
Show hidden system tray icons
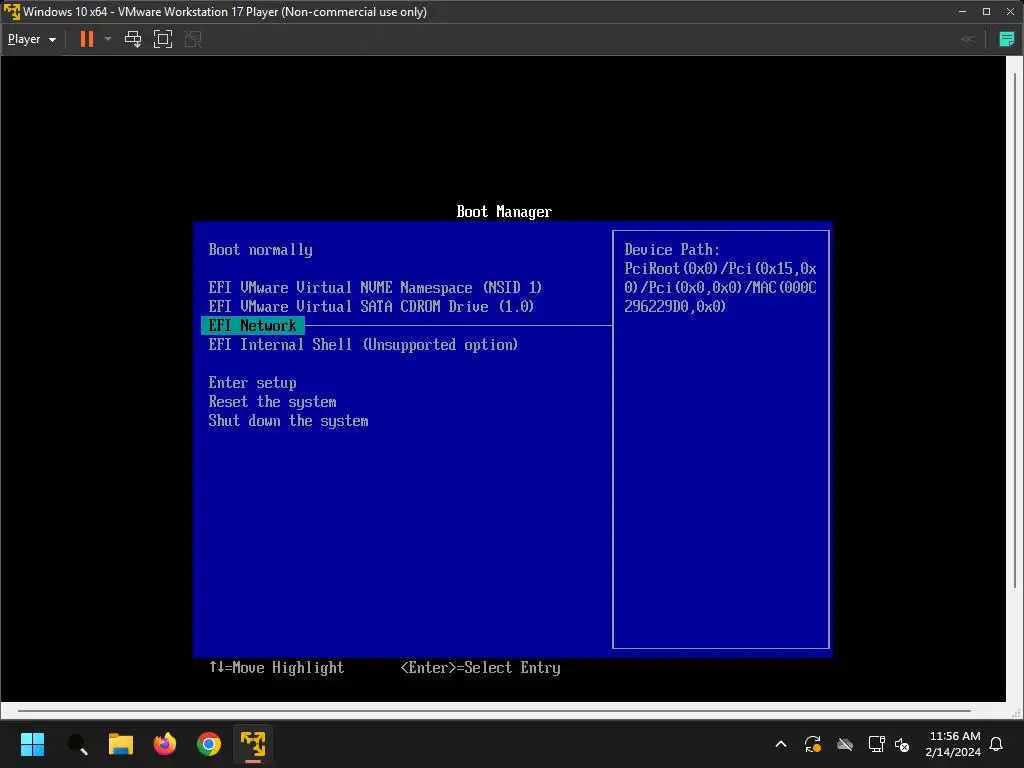pyautogui.click(x=780, y=744)
